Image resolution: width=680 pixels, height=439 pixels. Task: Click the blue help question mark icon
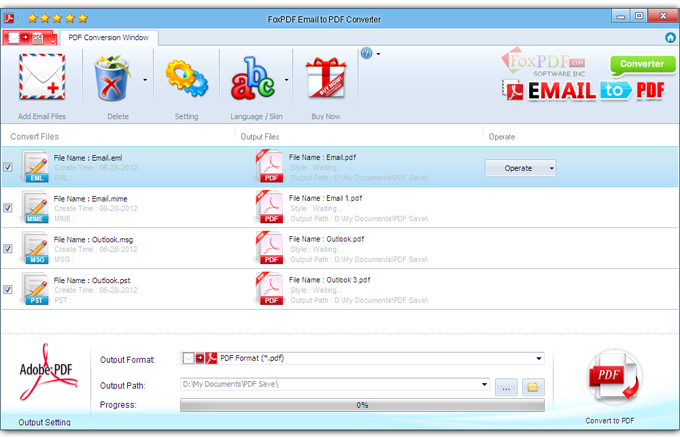click(x=366, y=53)
